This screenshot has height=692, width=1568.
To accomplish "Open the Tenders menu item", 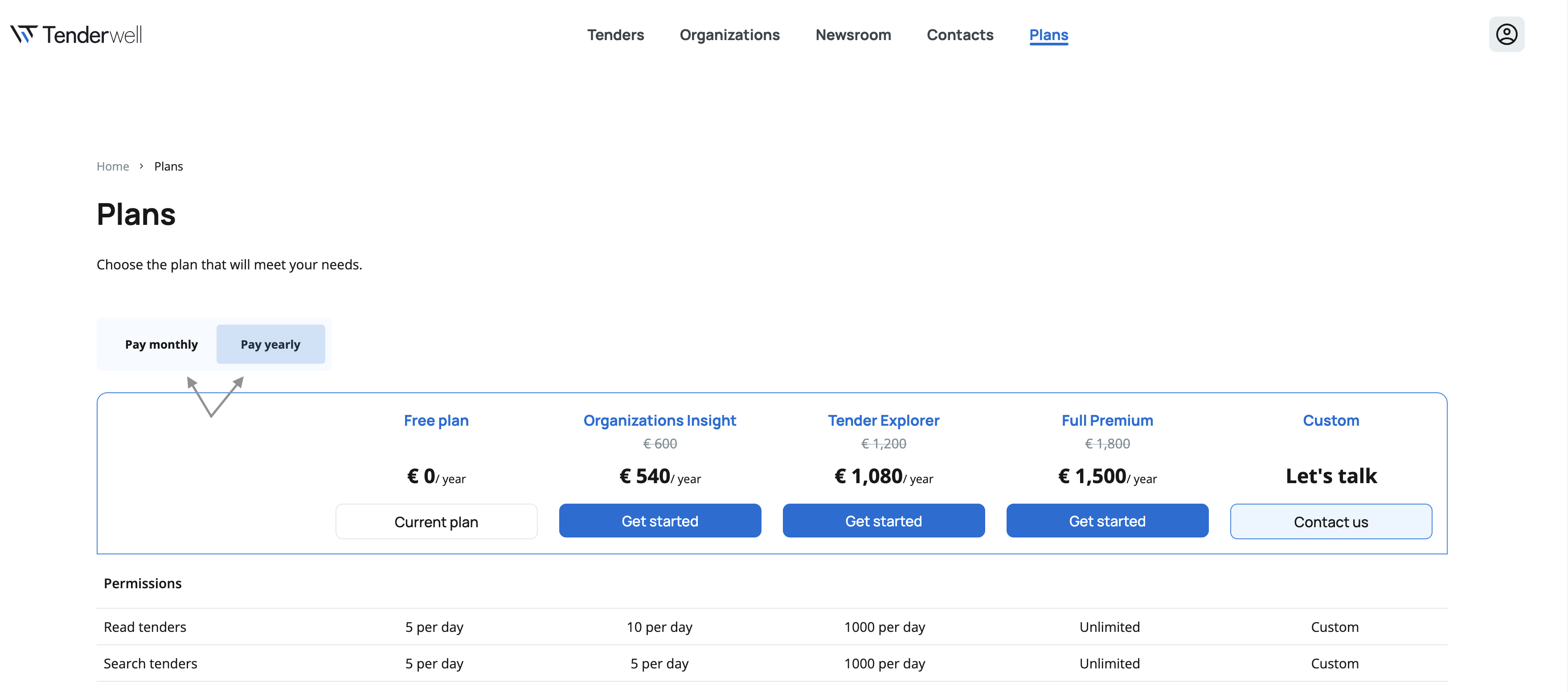I will coord(615,35).
